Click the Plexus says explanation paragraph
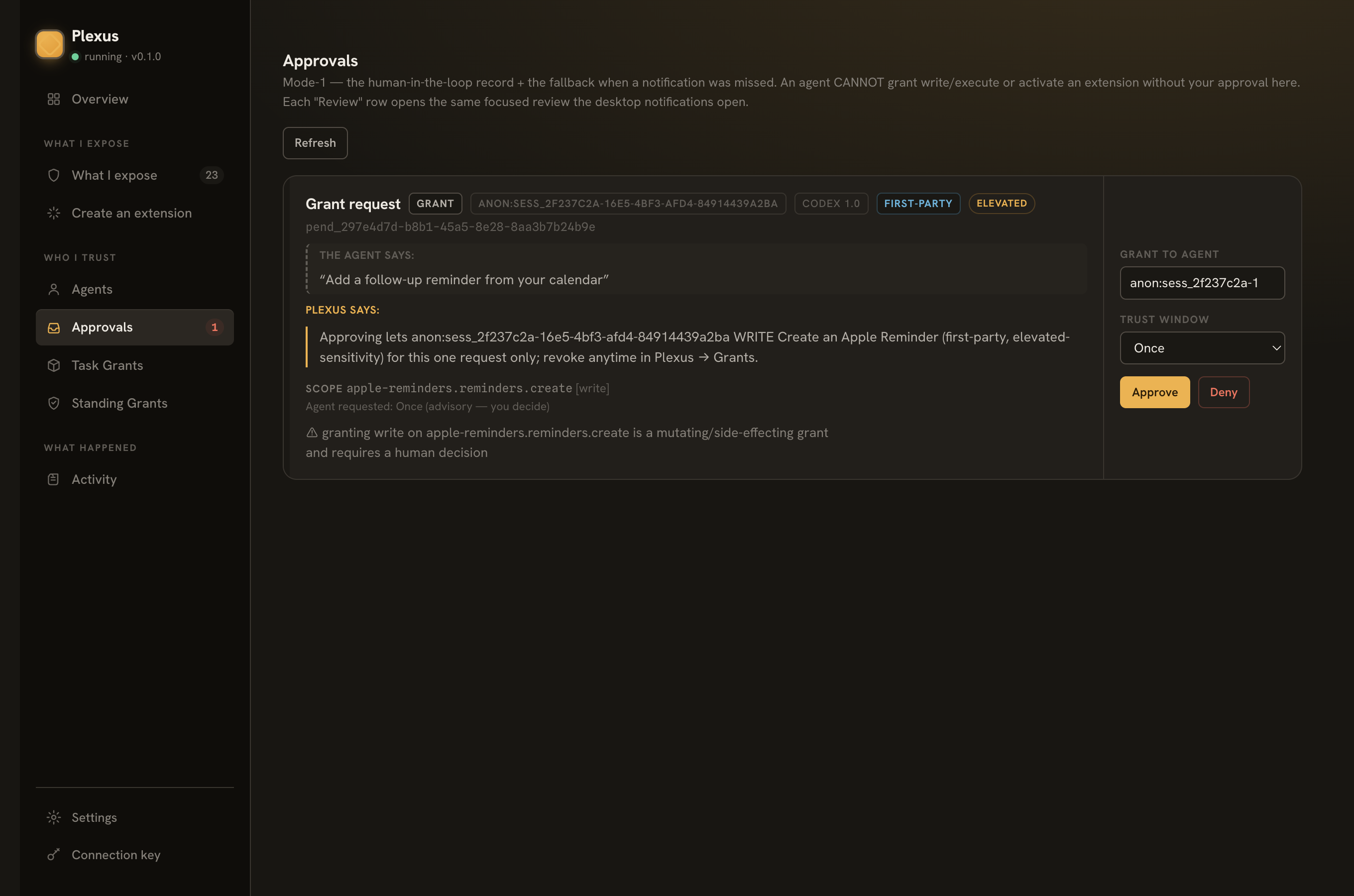Viewport: 1354px width, 896px height. (x=694, y=347)
